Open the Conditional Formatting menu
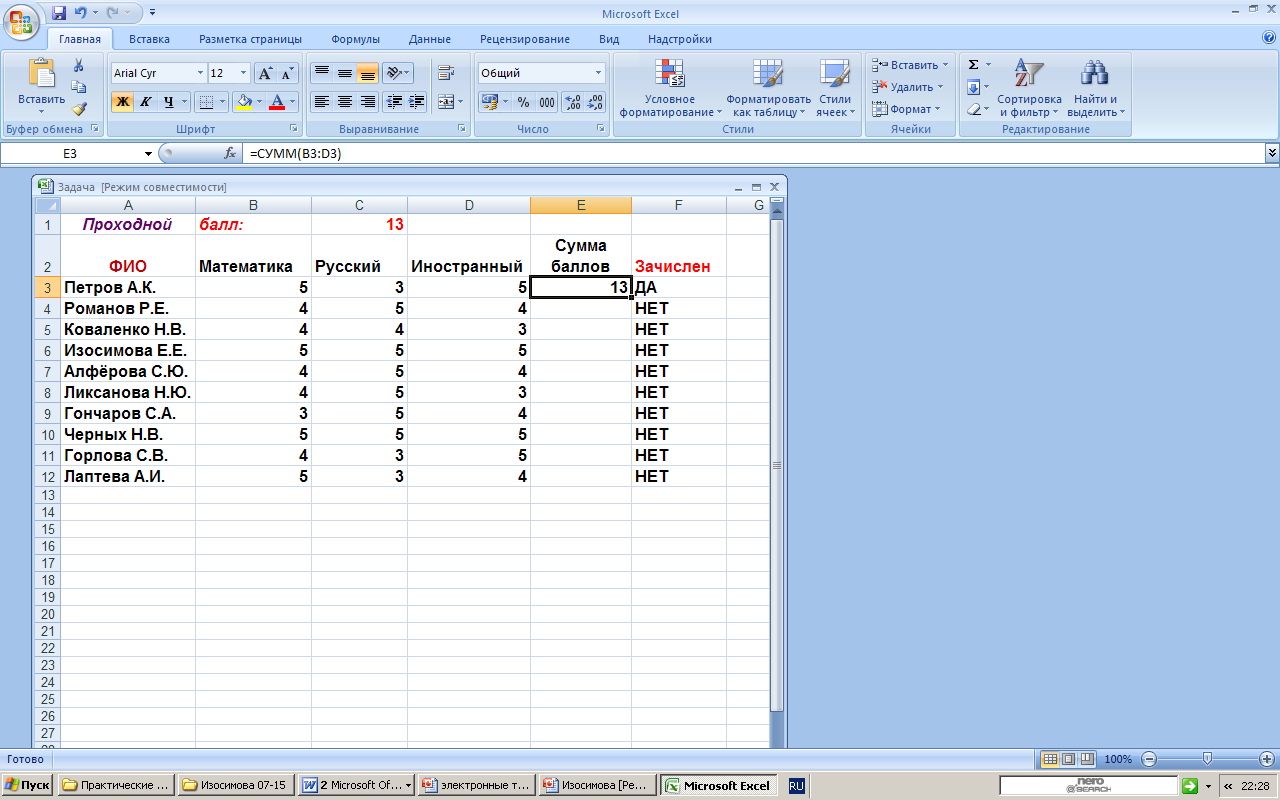The width and height of the screenshot is (1280, 800). pos(669,89)
